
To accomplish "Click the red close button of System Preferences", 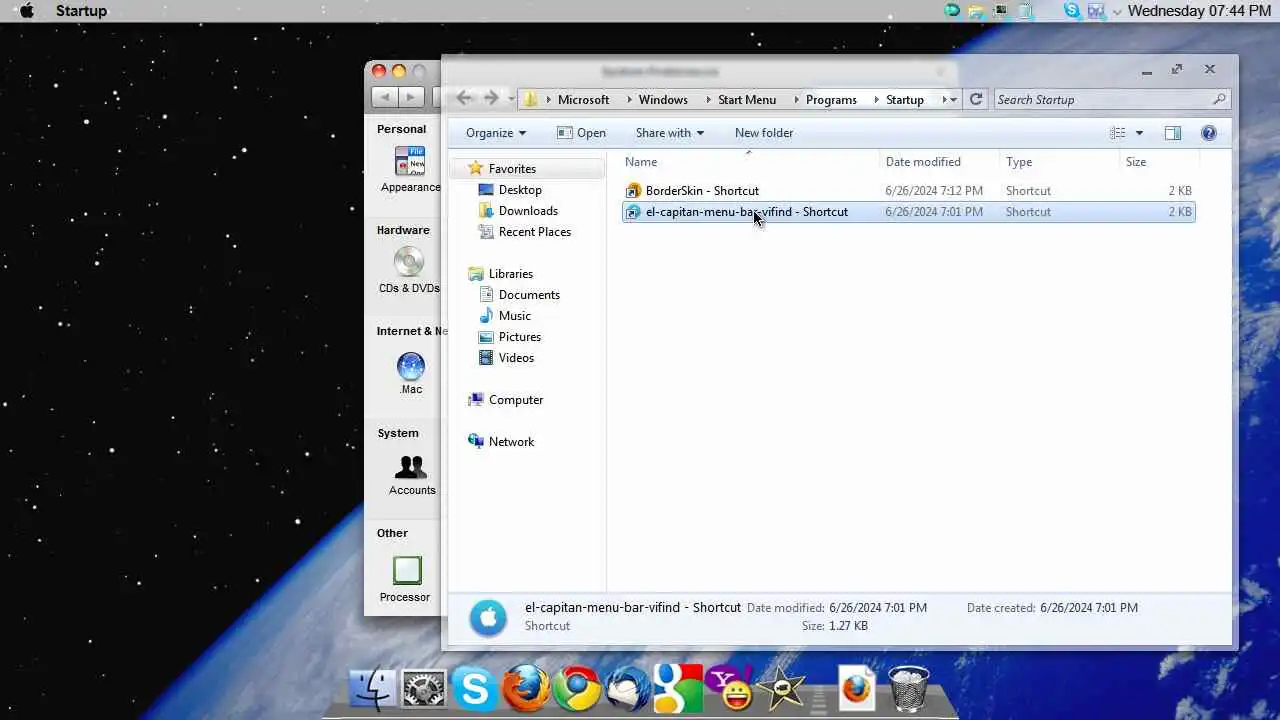I will point(379,71).
